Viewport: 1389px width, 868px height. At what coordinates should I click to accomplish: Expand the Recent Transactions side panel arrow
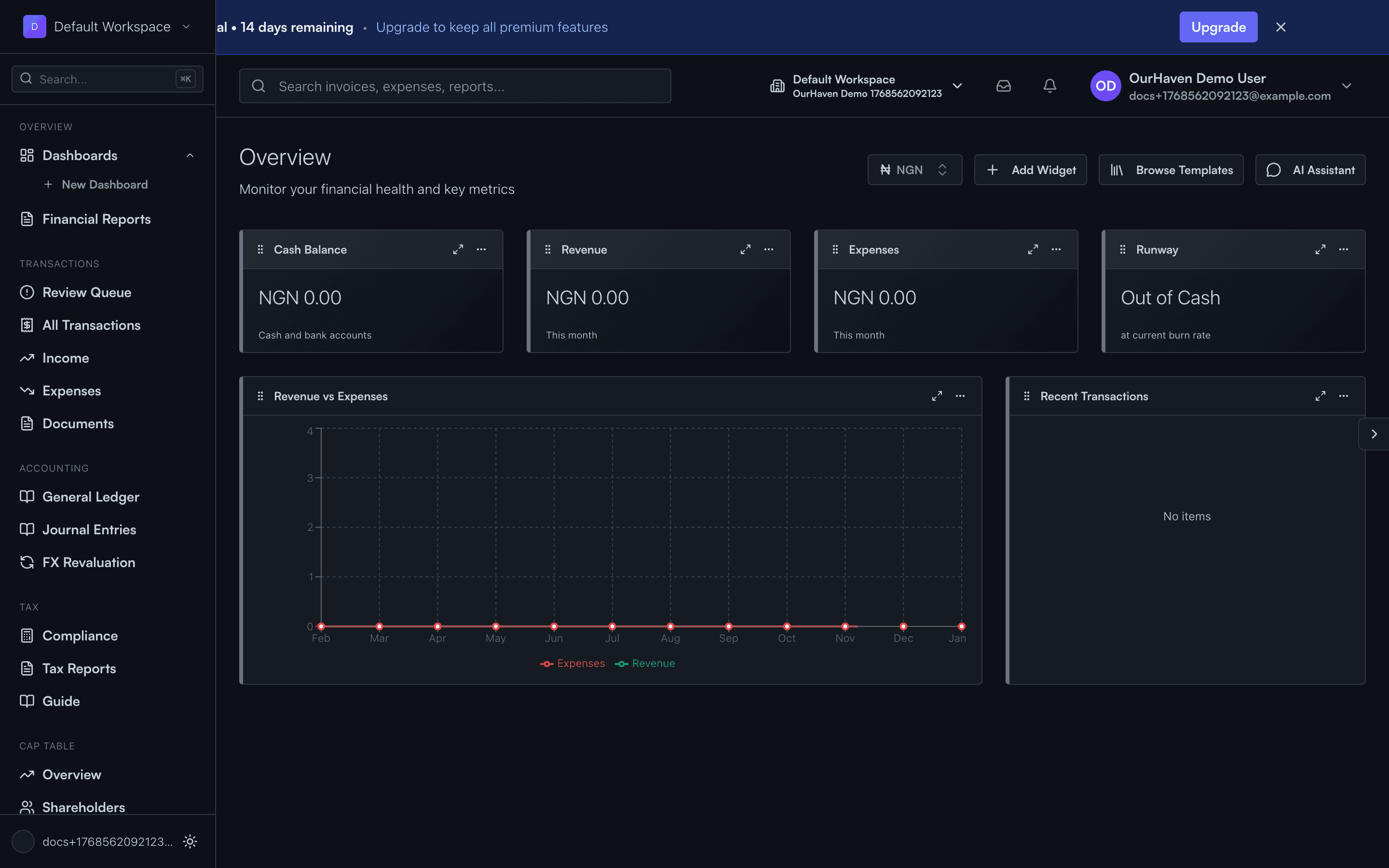(x=1374, y=434)
